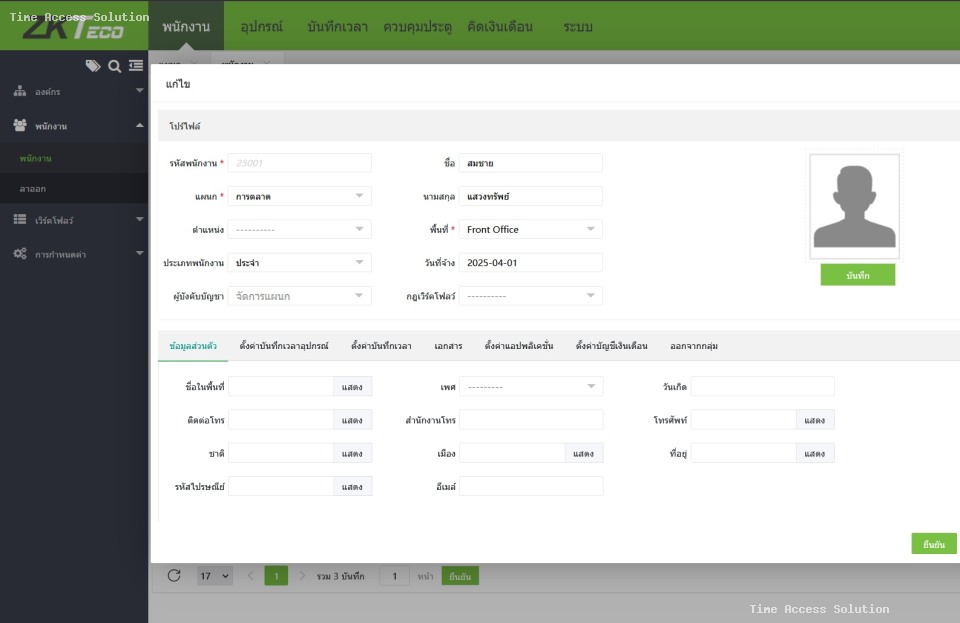Open the เพศ gender dropdown
The height and width of the screenshot is (623, 960).
coord(530,386)
